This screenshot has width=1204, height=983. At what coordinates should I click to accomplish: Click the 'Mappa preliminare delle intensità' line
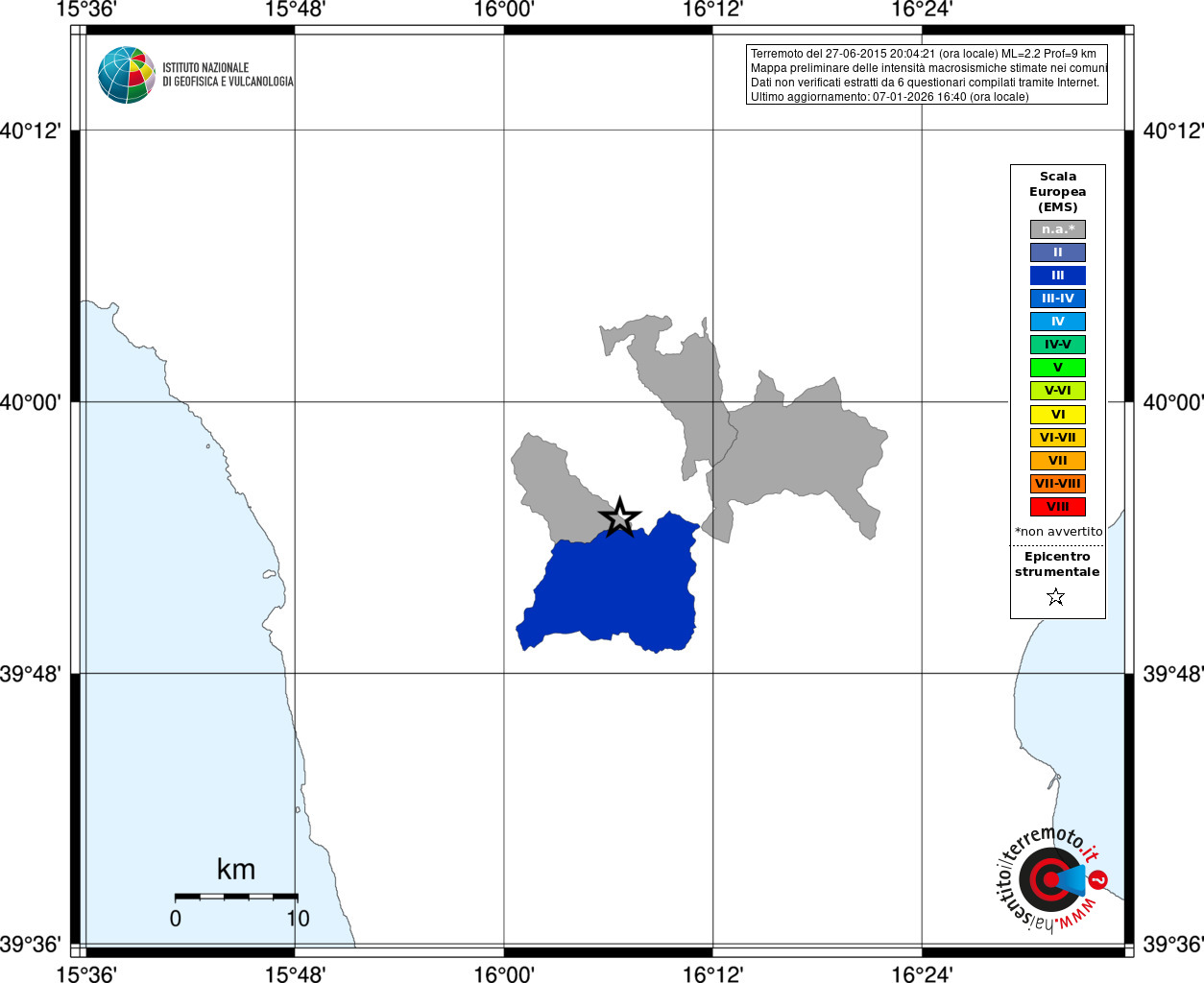(x=928, y=68)
